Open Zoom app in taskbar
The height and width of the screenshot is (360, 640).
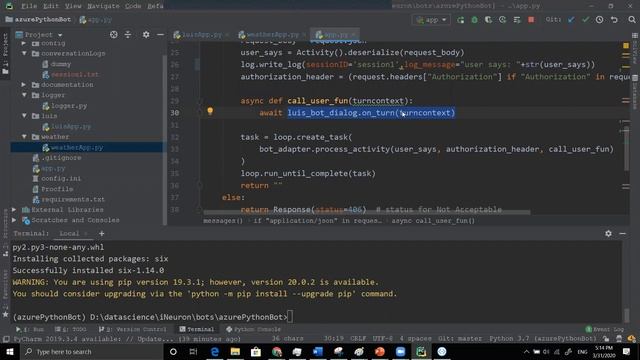pyautogui.click(x=400, y=351)
